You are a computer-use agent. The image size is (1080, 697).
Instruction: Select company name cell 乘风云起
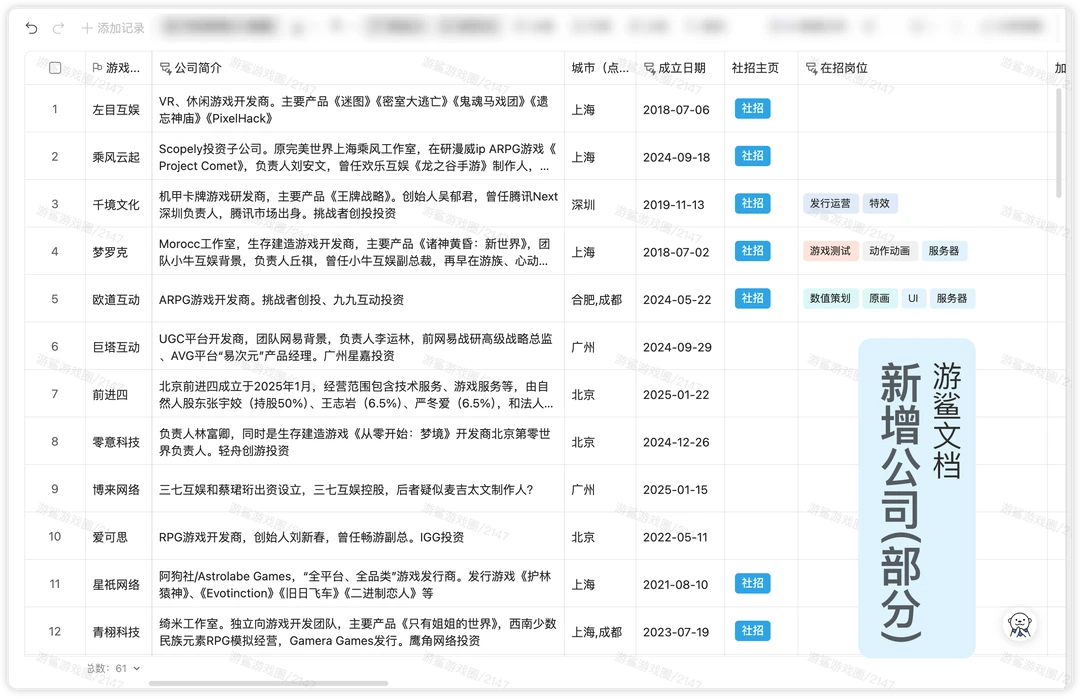click(118, 157)
